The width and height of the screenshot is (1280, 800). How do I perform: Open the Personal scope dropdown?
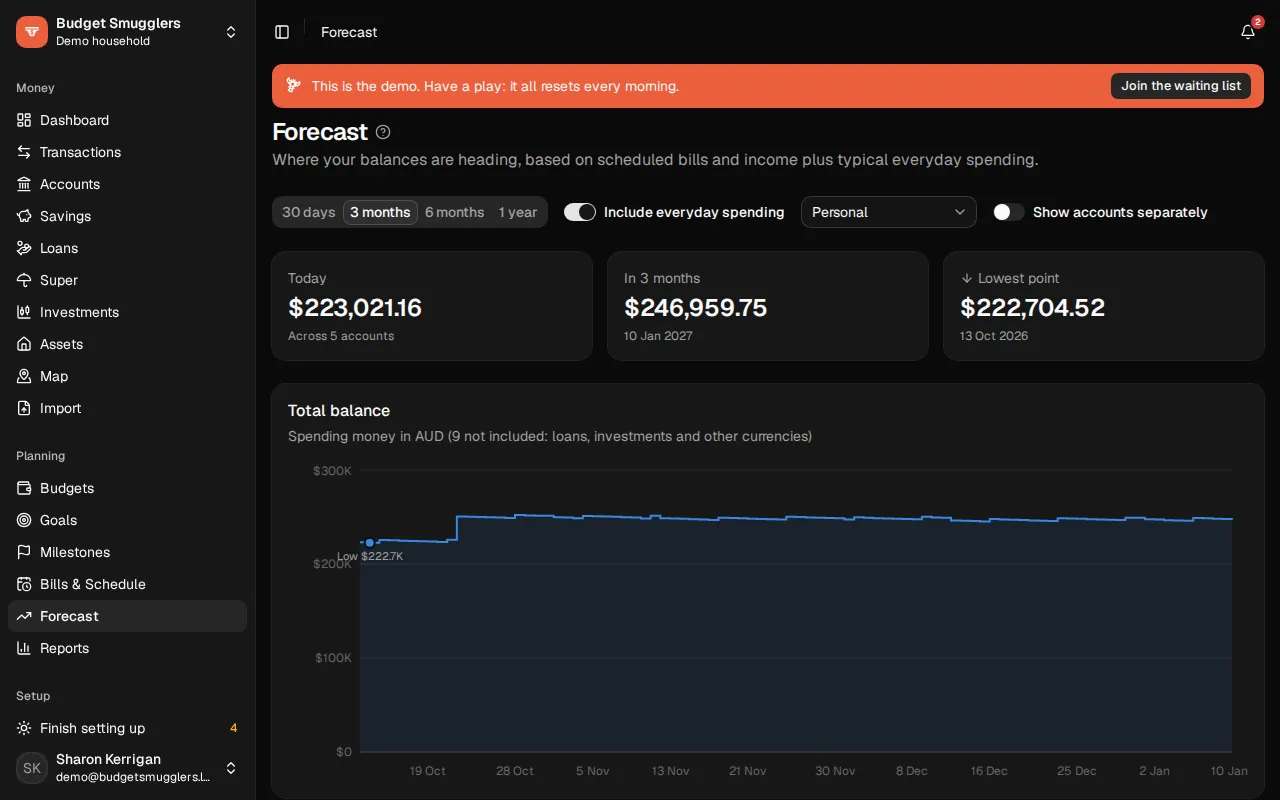tap(889, 212)
